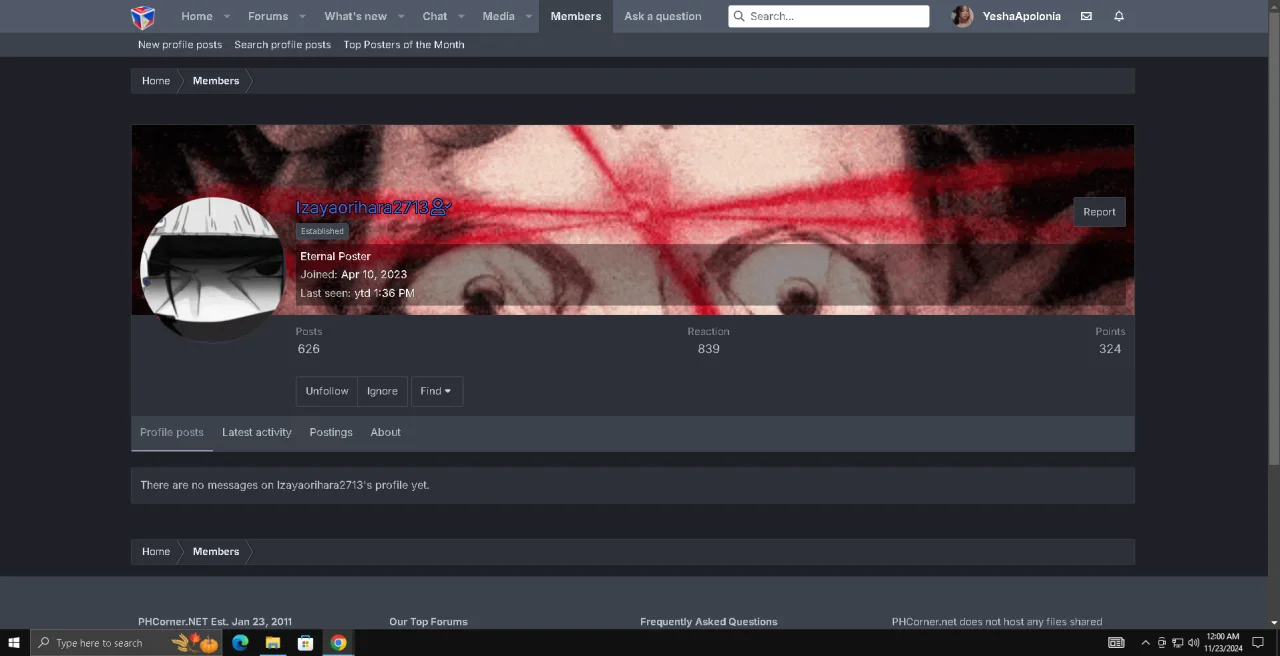This screenshot has height=656, width=1280.
Task: Click the search magnifier icon
Action: point(739,16)
